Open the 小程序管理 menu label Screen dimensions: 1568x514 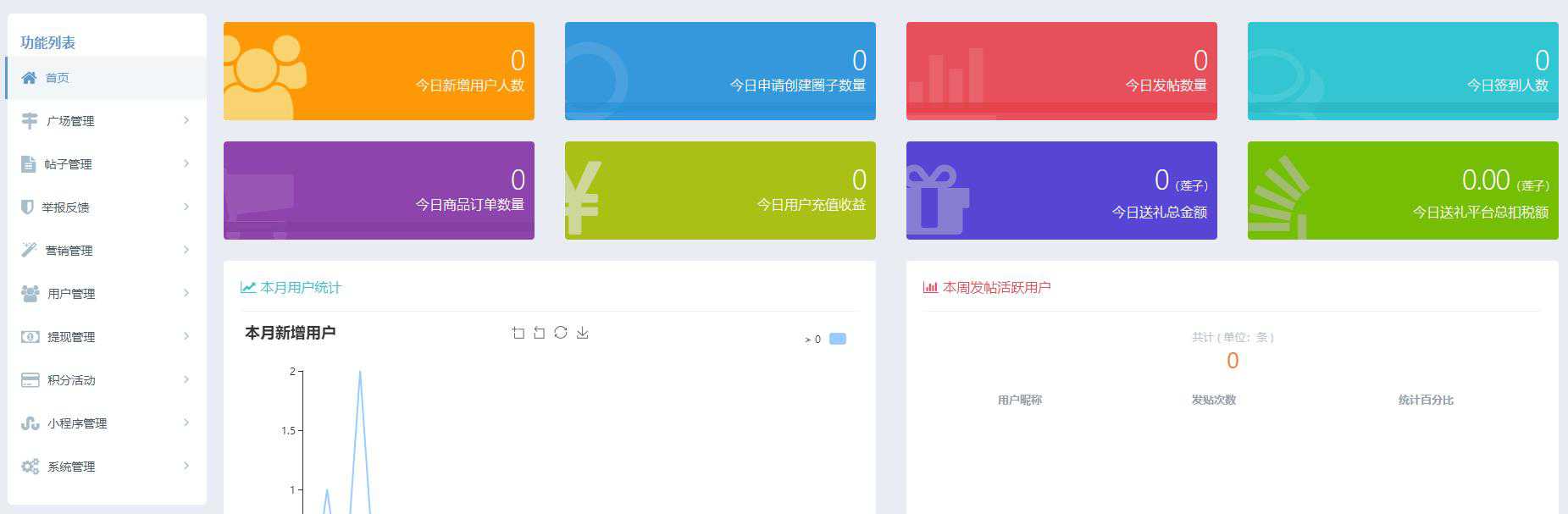(77, 423)
